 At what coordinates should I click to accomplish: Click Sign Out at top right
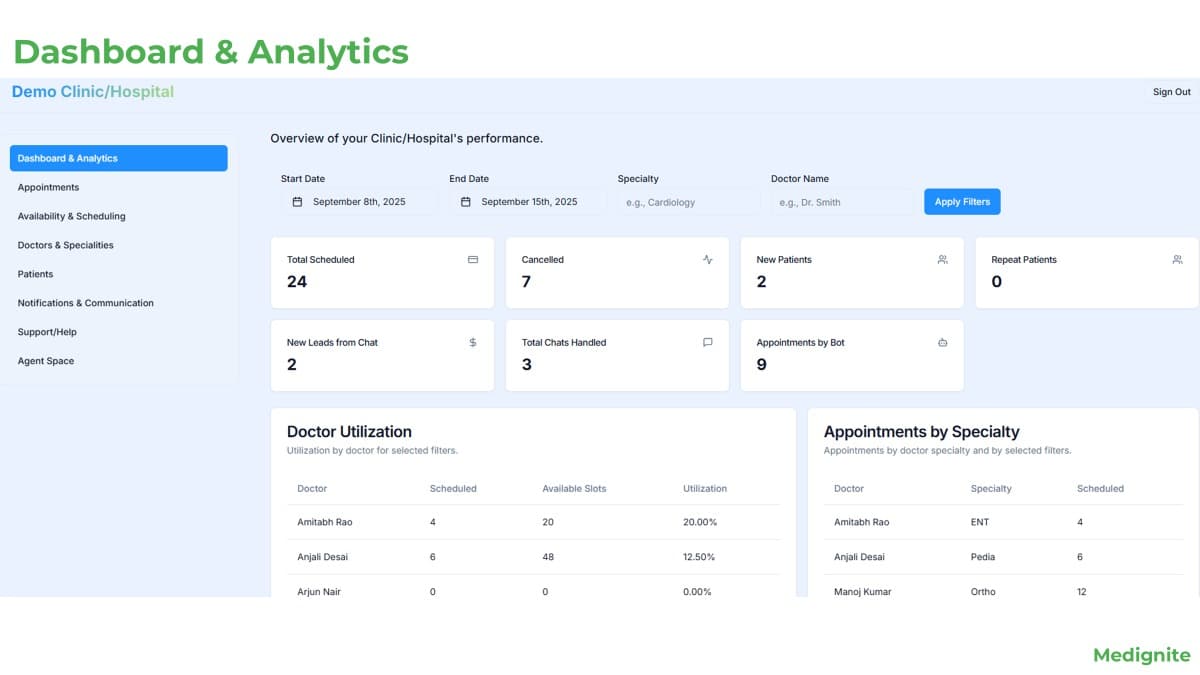pyautogui.click(x=1170, y=91)
